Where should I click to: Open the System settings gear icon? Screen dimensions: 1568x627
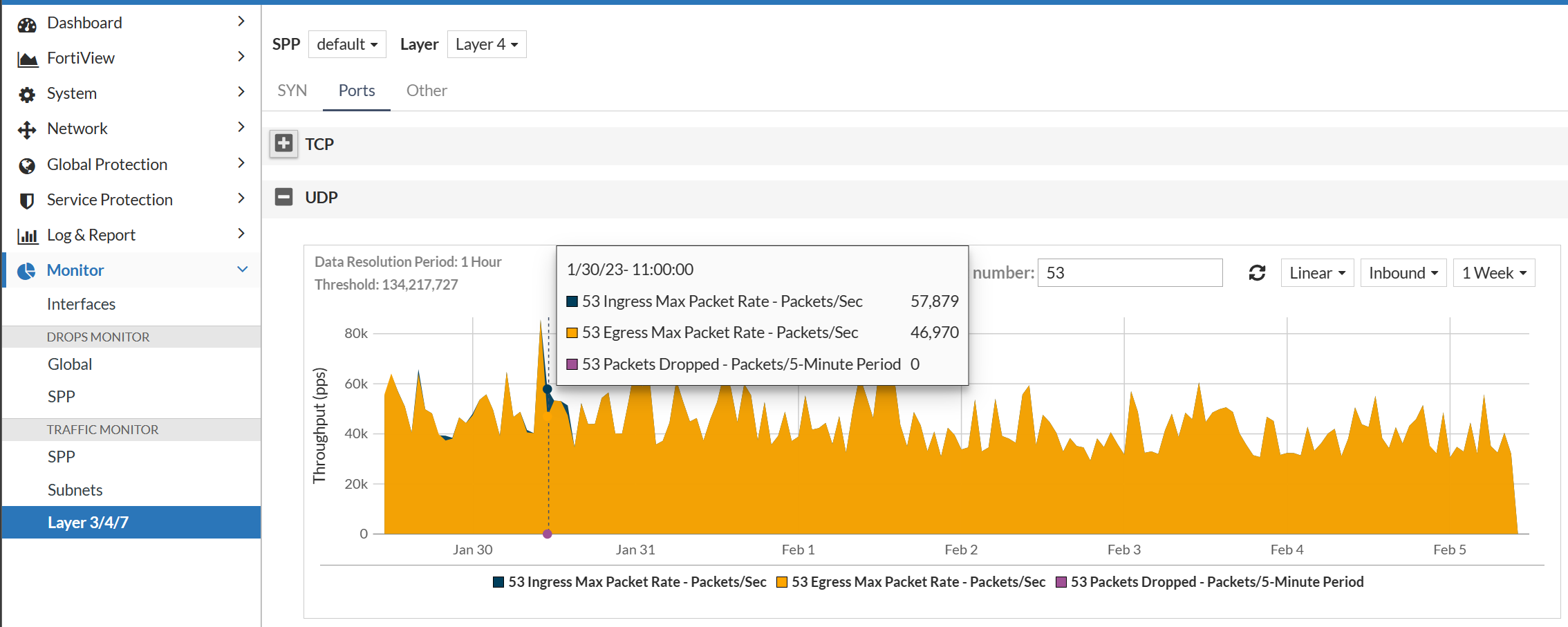(x=27, y=93)
